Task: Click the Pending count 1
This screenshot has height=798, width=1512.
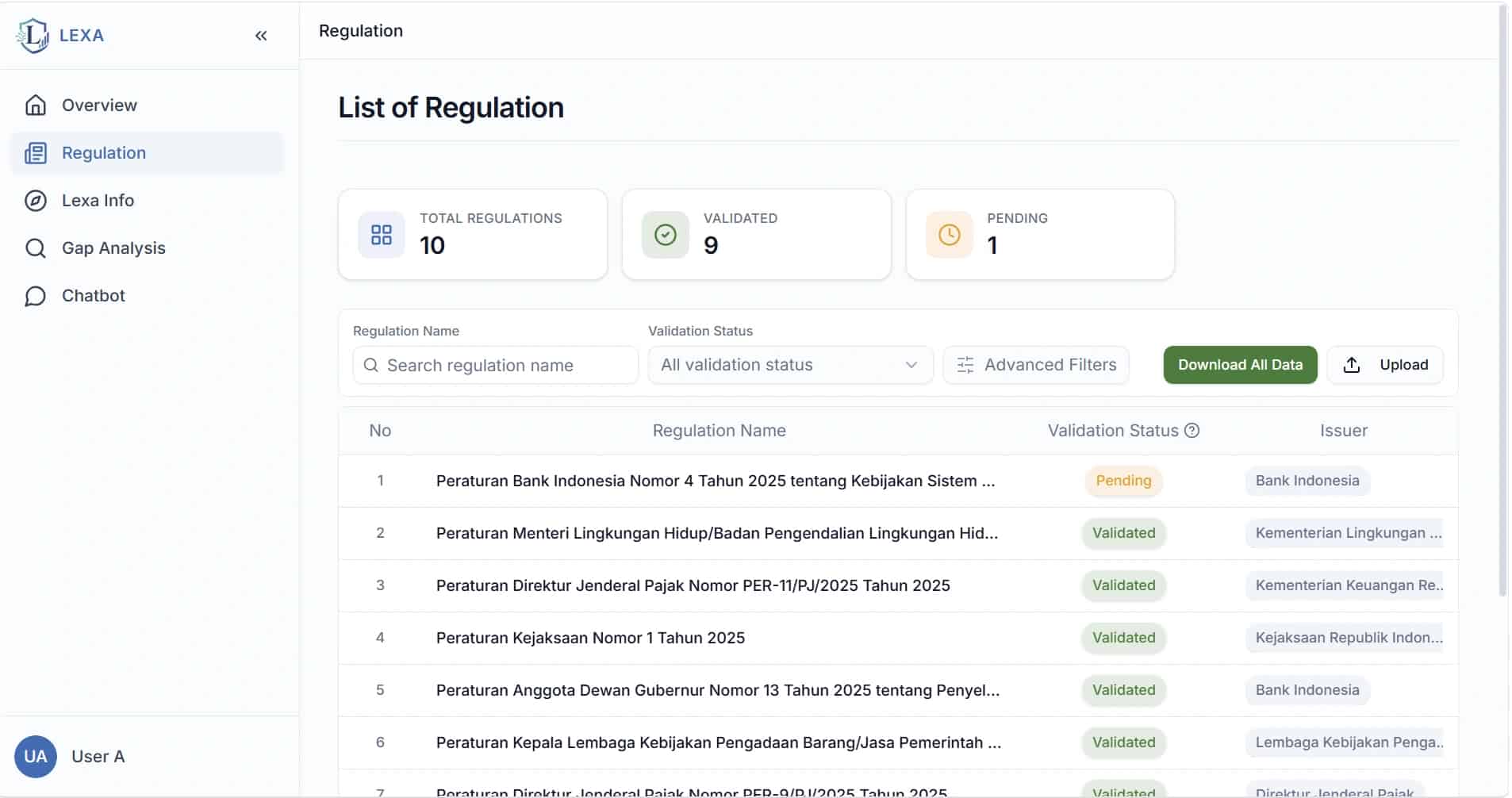Action: (992, 246)
